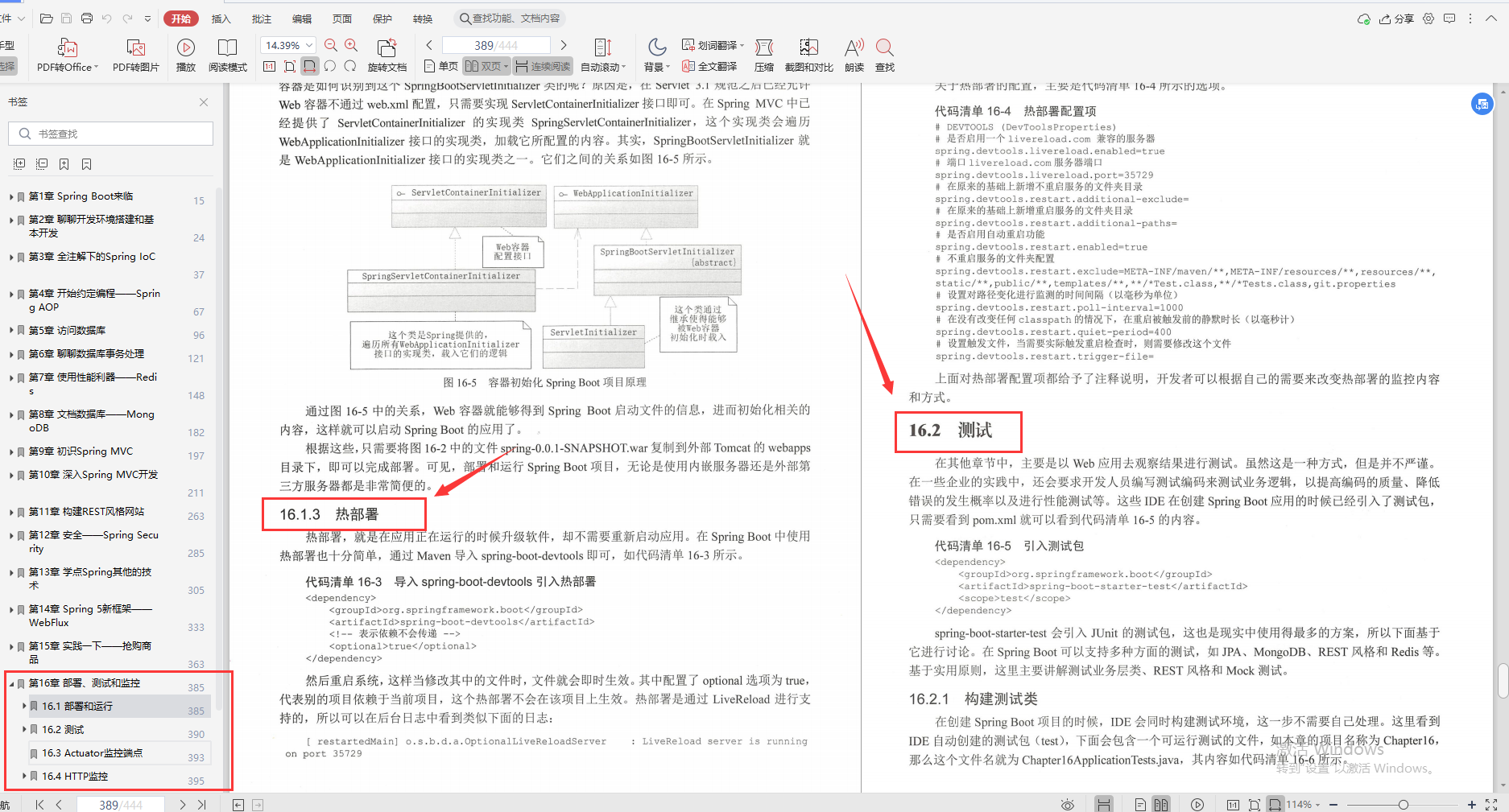The width and height of the screenshot is (1509, 812).
Task: Enter fullscreen via status bar corner icon
Action: 1491,805
